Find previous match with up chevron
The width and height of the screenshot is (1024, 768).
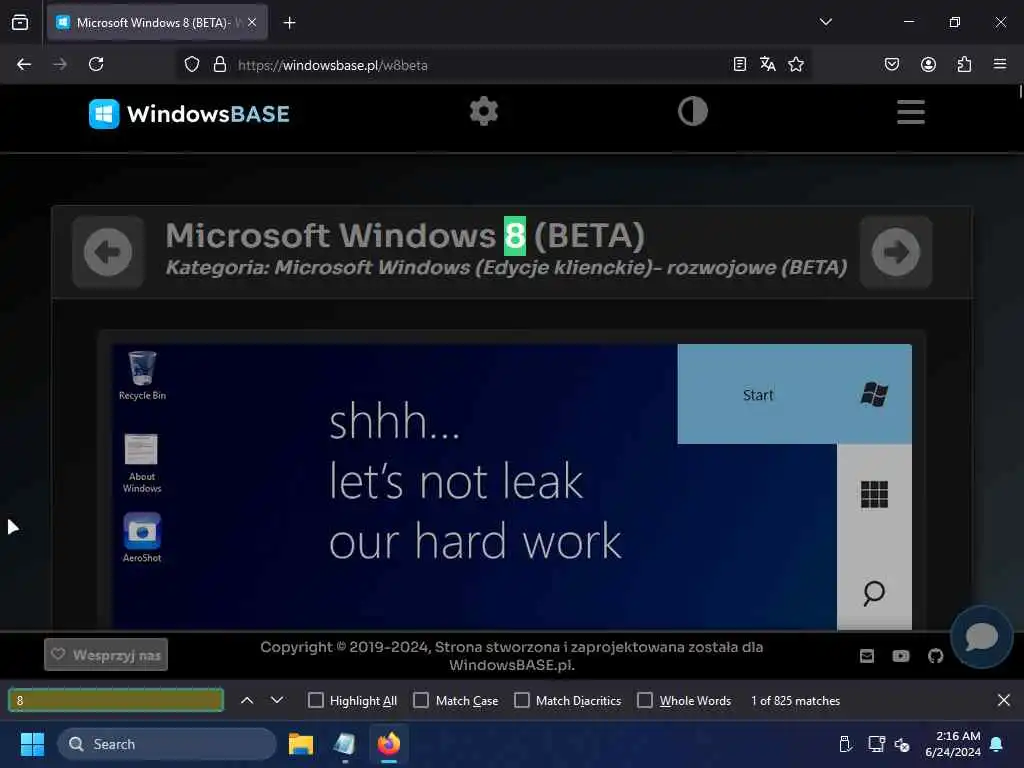pos(247,700)
